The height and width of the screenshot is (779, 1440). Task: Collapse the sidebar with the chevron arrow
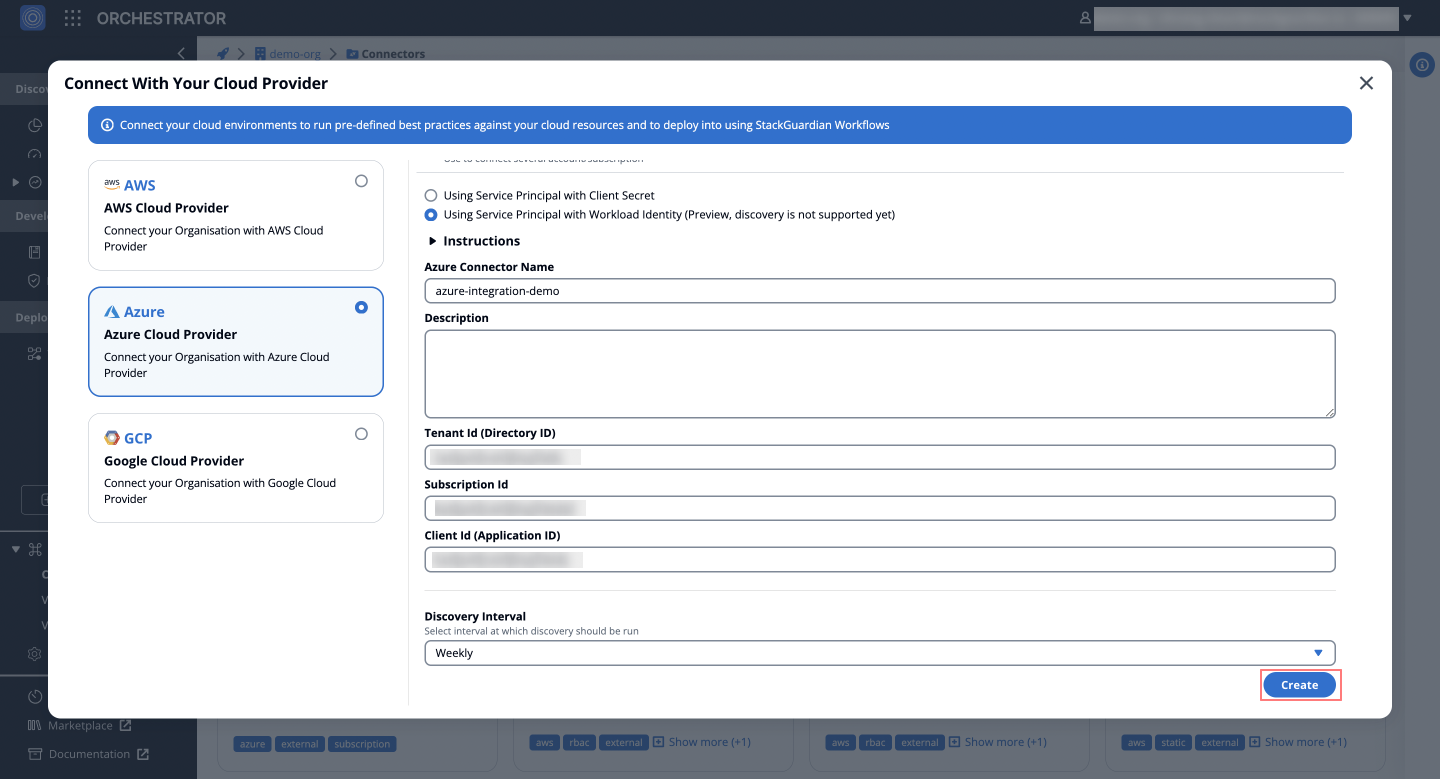click(181, 53)
